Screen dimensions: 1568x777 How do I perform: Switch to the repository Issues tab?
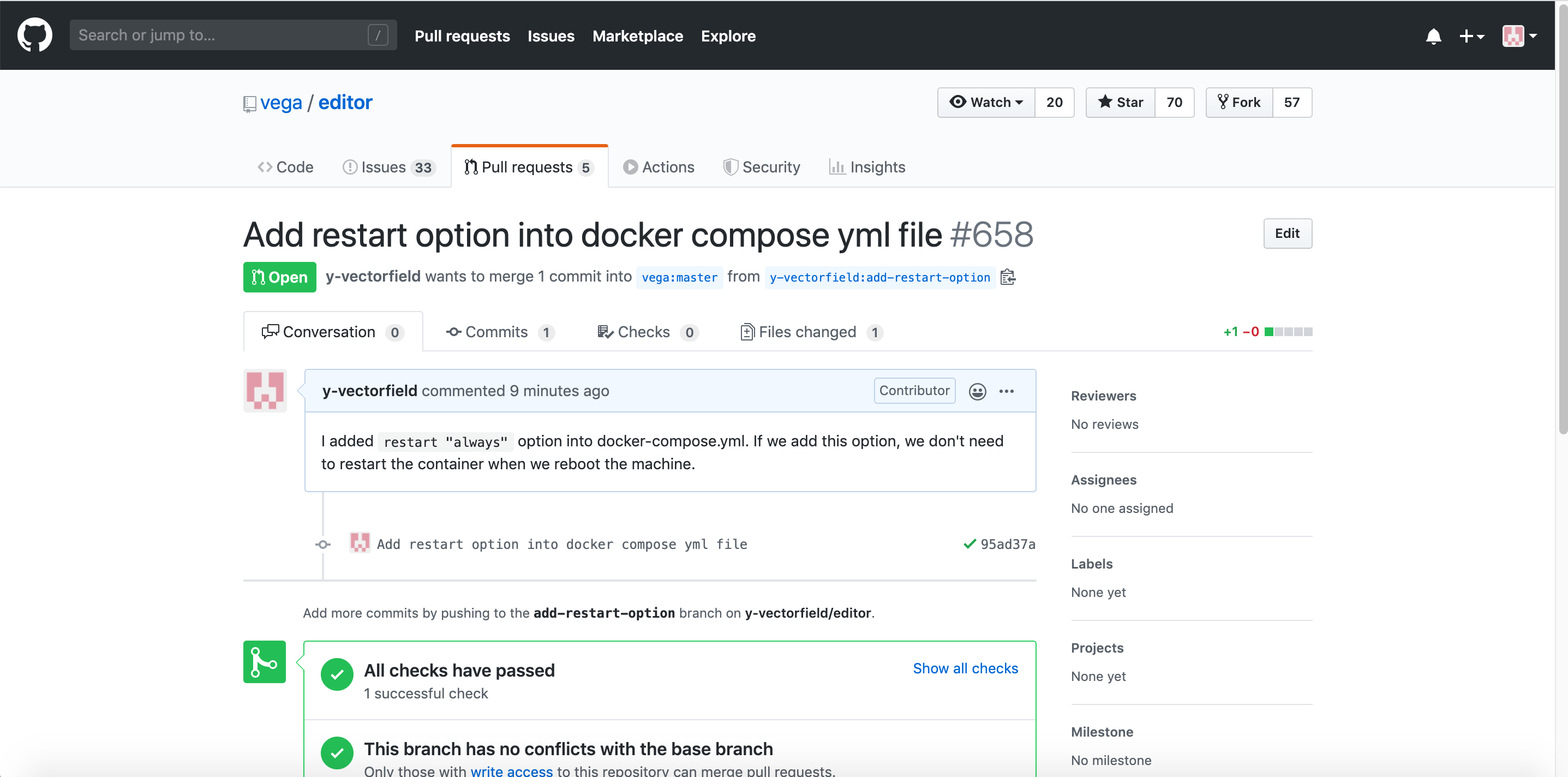tap(389, 167)
